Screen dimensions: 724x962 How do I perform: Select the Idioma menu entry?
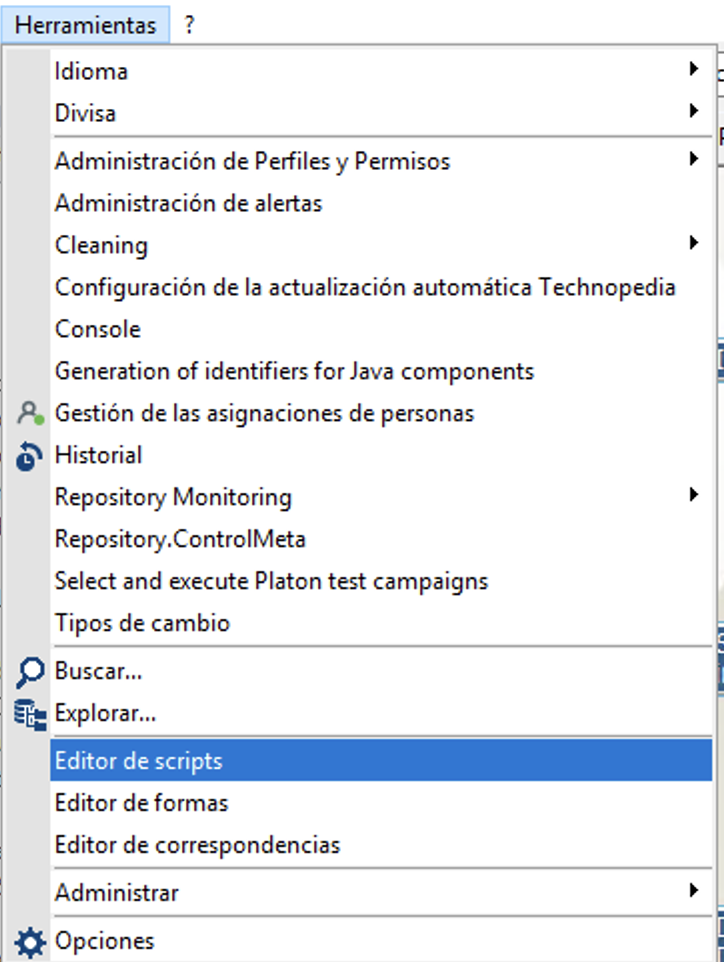click(x=381, y=72)
